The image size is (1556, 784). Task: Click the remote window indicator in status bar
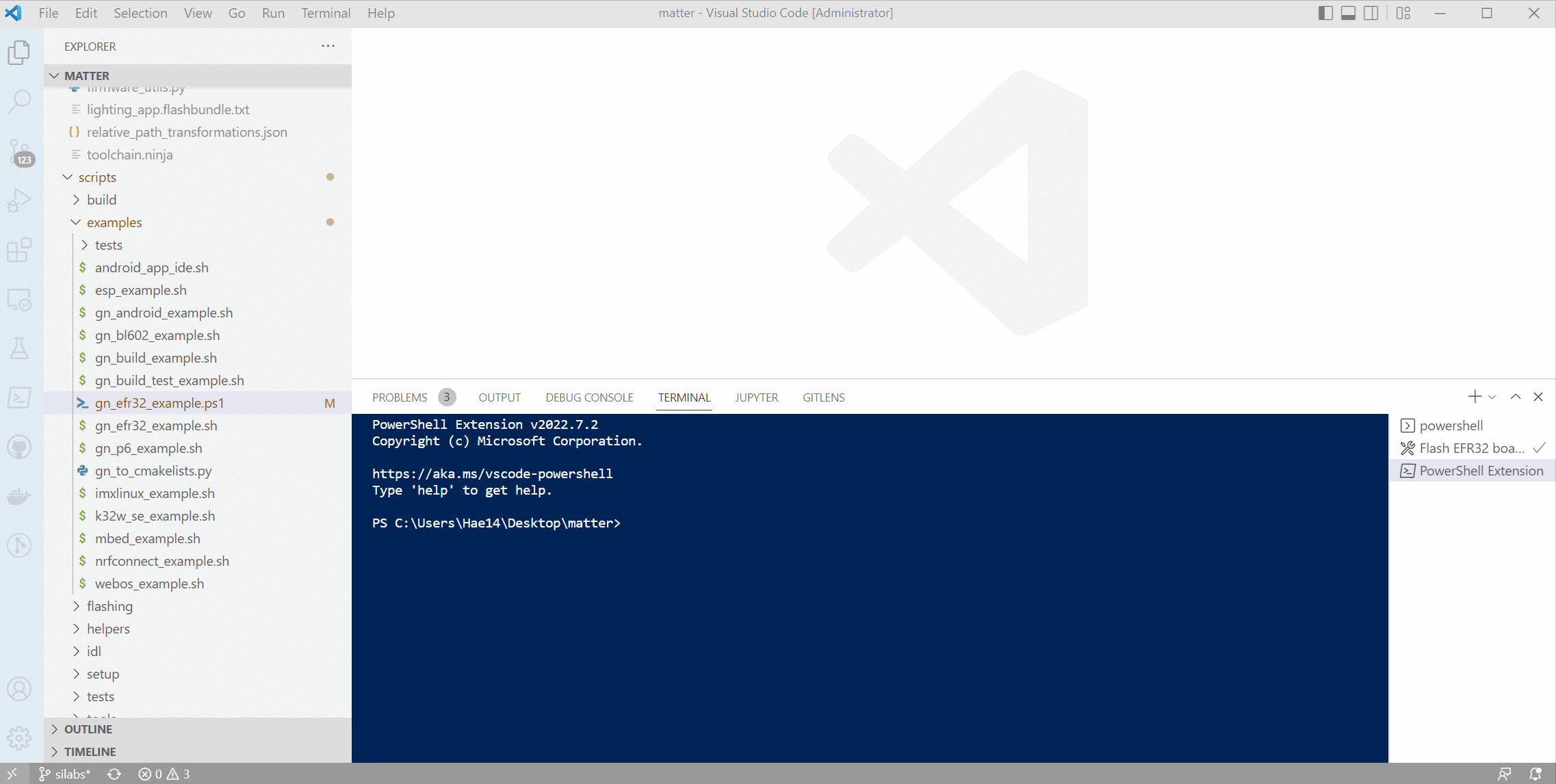pyautogui.click(x=12, y=774)
